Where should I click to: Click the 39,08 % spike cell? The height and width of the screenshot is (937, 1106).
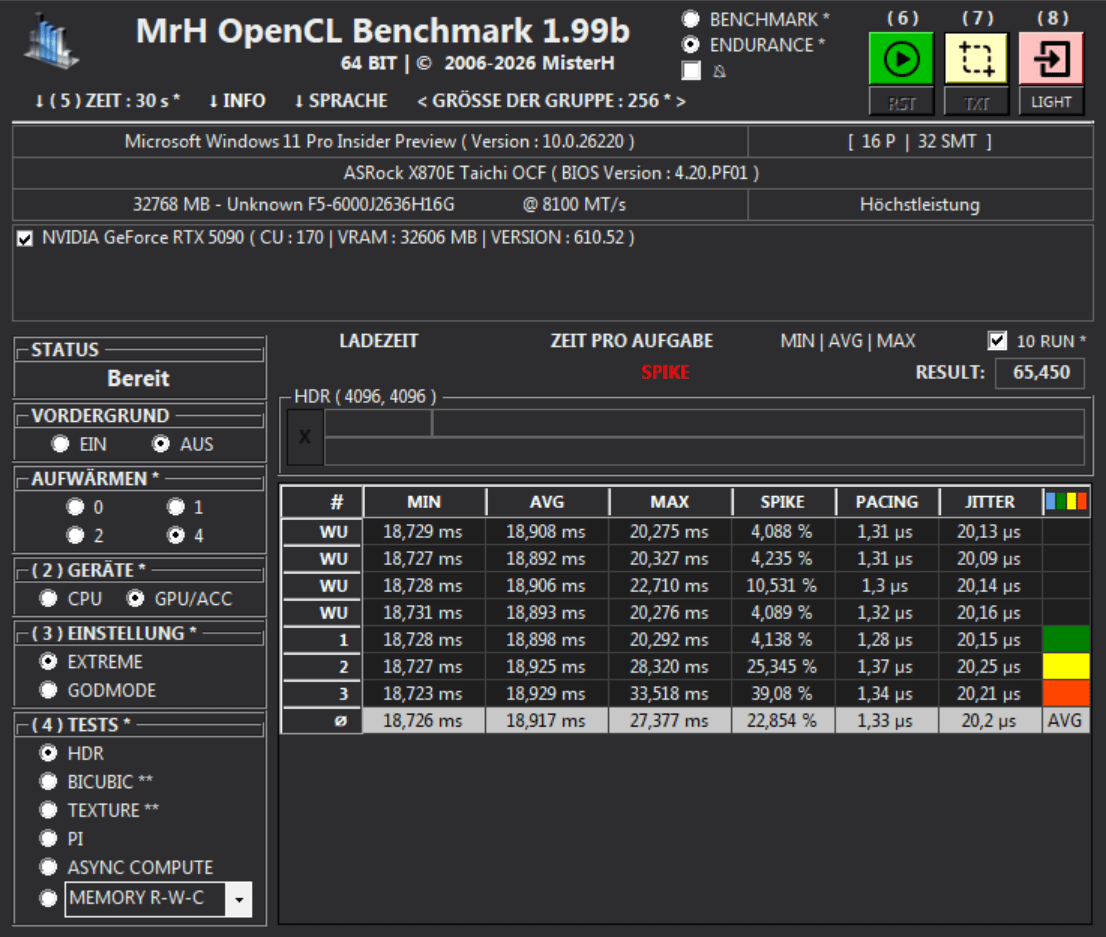782,694
